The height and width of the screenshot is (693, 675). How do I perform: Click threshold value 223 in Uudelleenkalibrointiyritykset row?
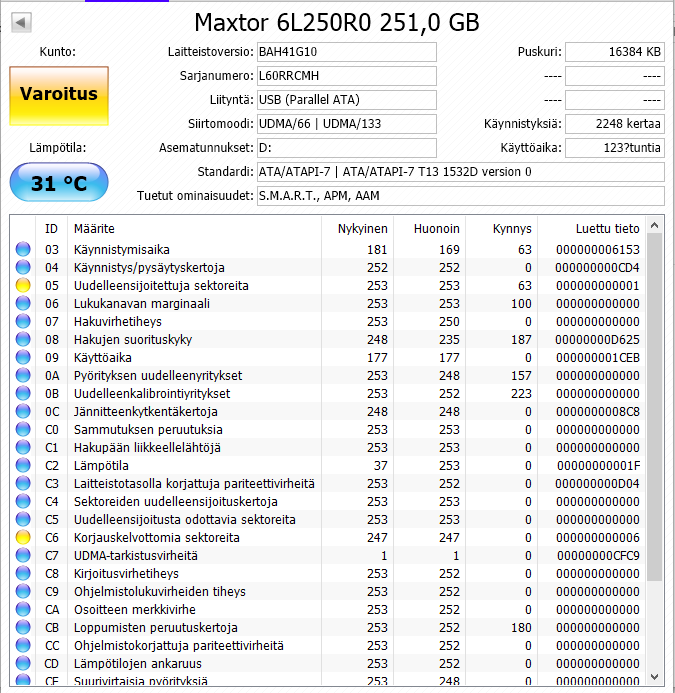[x=521, y=393]
